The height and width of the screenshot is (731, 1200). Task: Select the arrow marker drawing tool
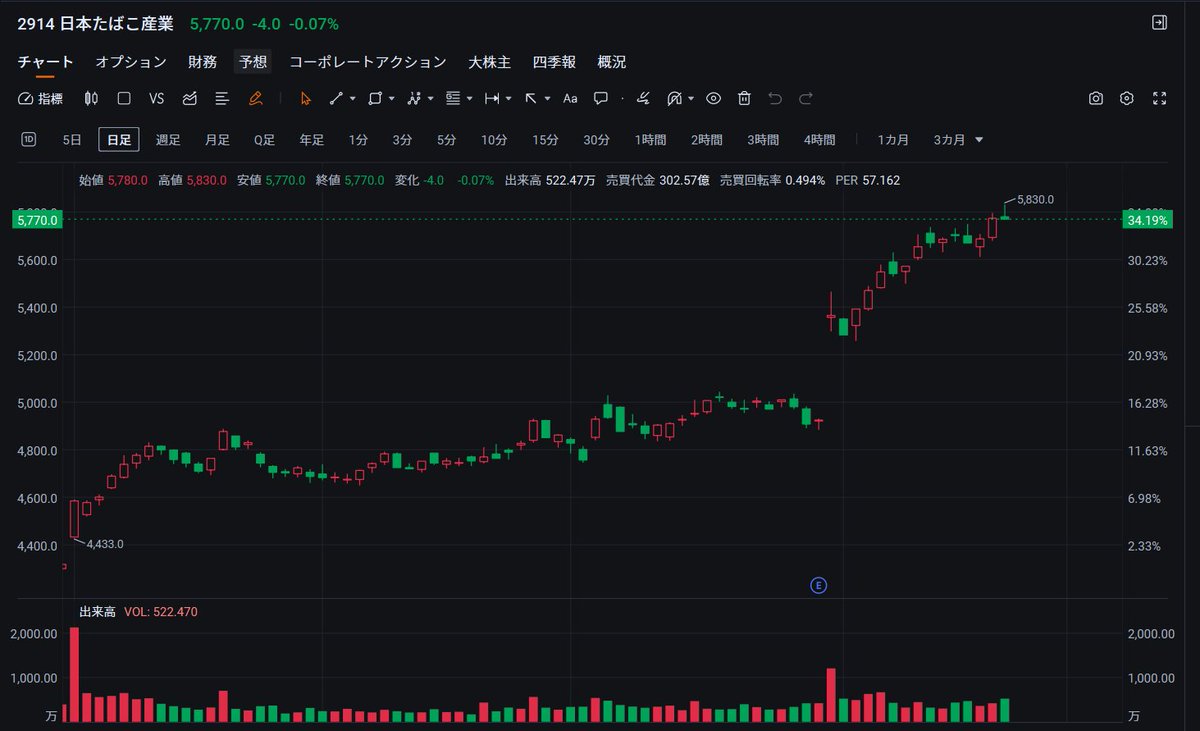531,98
